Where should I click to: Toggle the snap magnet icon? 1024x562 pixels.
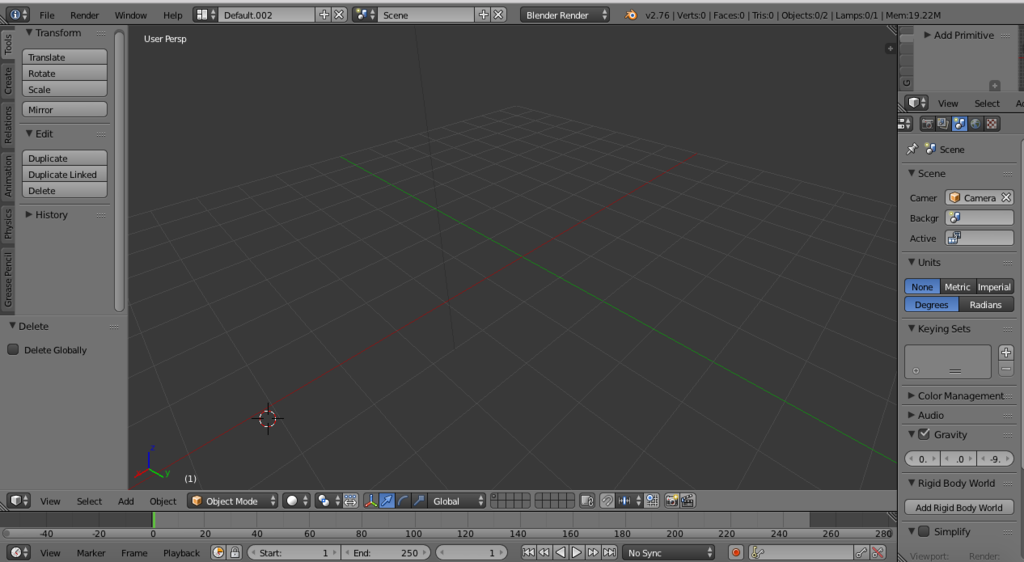point(607,501)
